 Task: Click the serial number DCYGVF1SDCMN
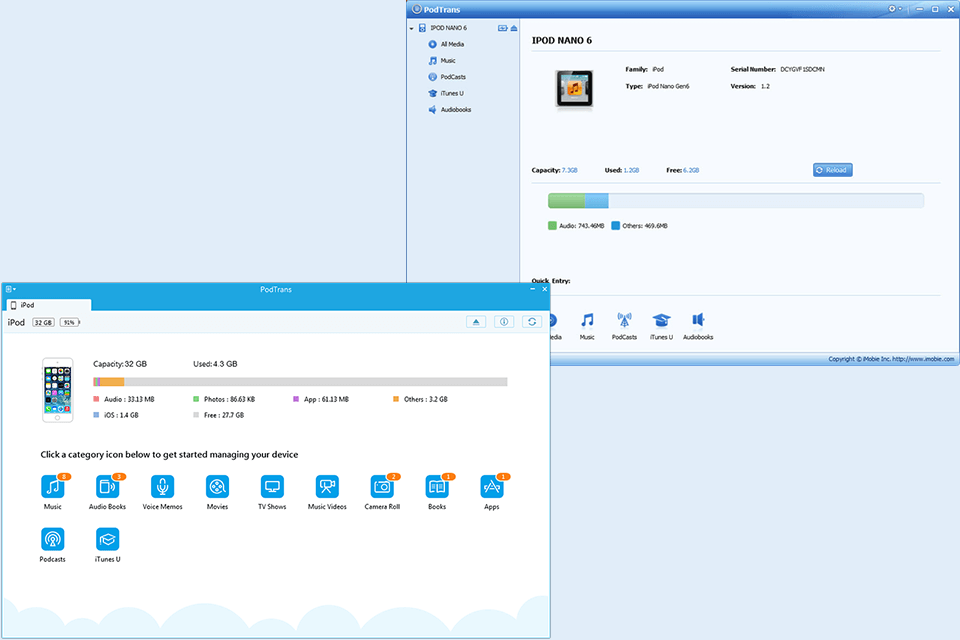click(x=802, y=70)
